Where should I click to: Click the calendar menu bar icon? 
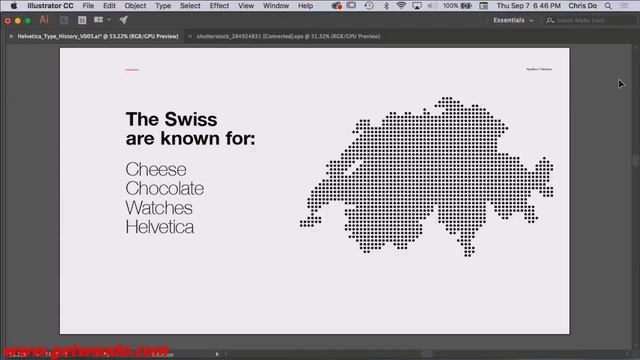(484, 6)
